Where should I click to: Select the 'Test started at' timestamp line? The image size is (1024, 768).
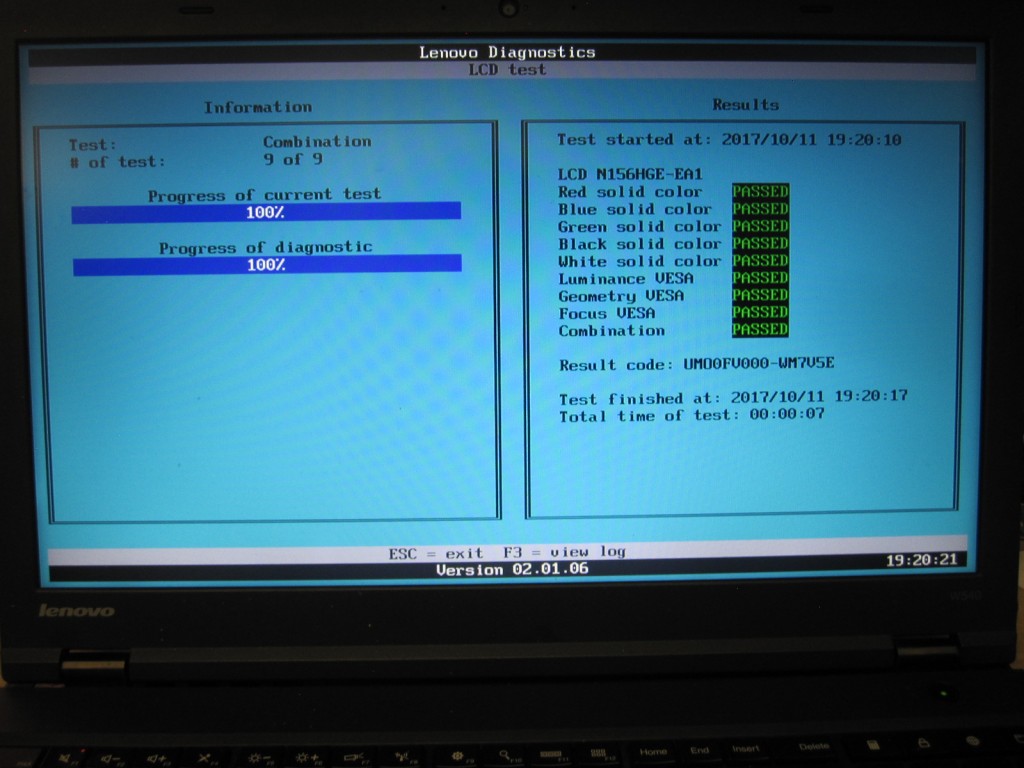pyautogui.click(x=729, y=139)
